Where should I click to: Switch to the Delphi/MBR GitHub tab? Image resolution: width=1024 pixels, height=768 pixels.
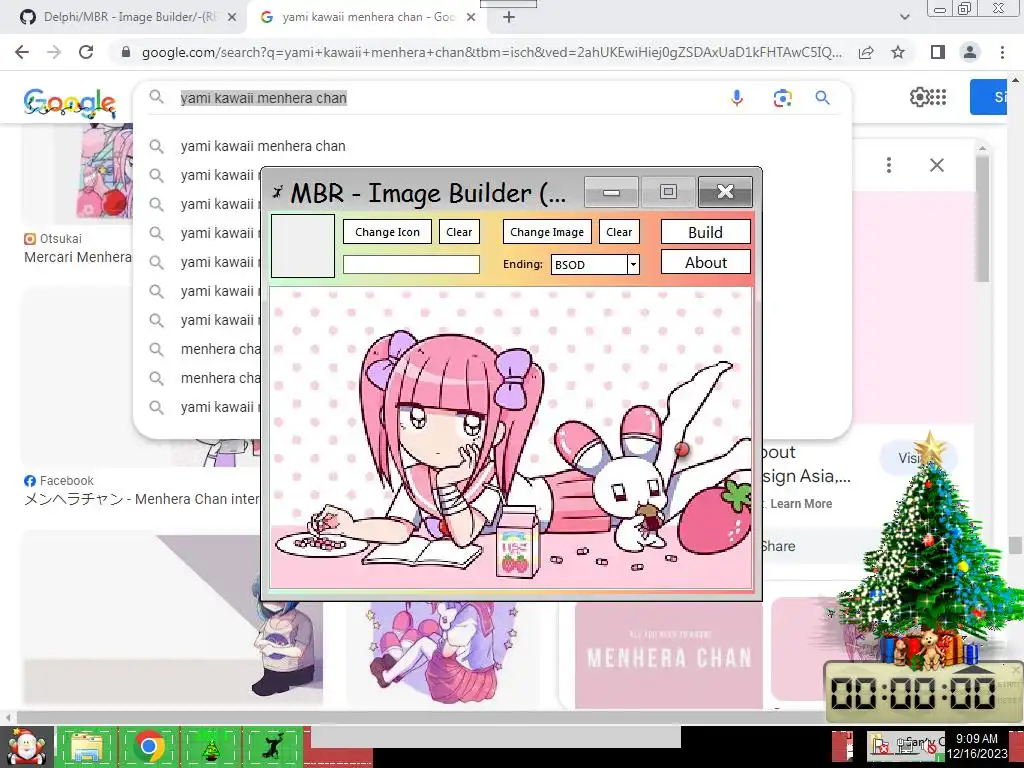(x=127, y=17)
